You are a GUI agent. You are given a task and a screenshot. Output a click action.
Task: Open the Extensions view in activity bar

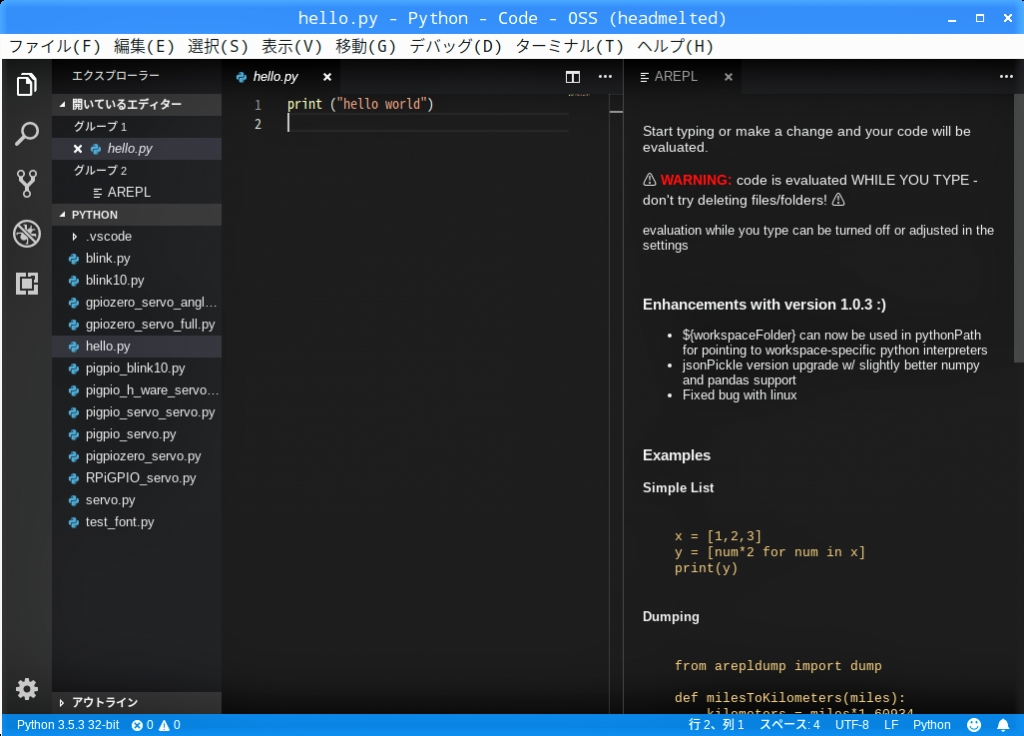point(27,283)
